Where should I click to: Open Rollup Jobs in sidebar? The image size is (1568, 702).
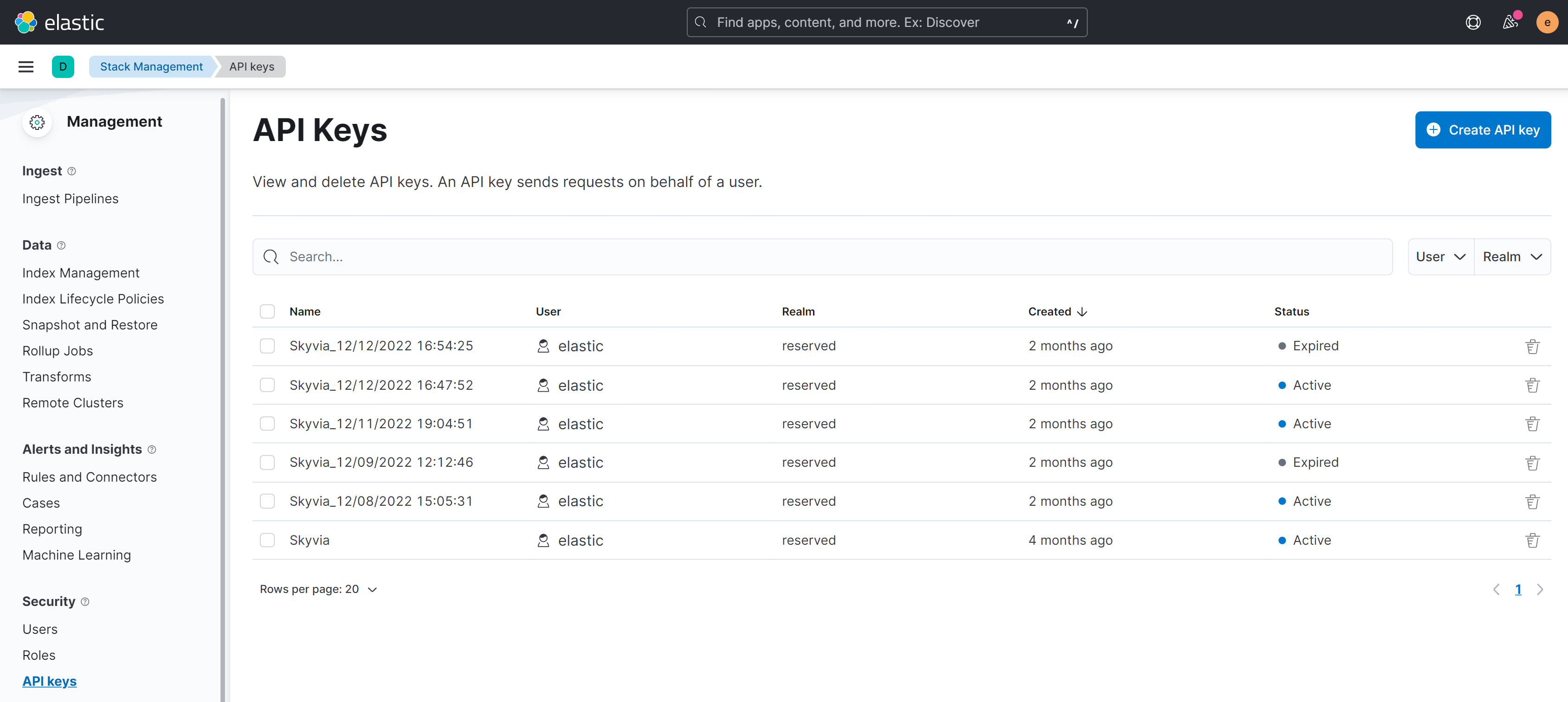58,351
